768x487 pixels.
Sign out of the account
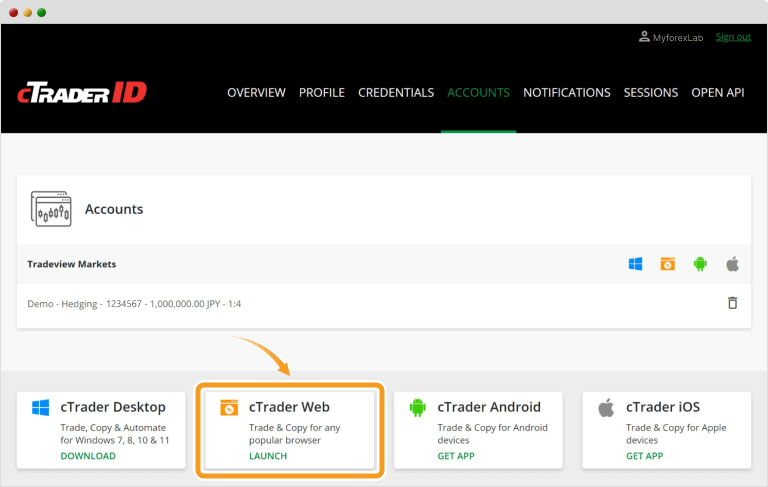tap(733, 37)
